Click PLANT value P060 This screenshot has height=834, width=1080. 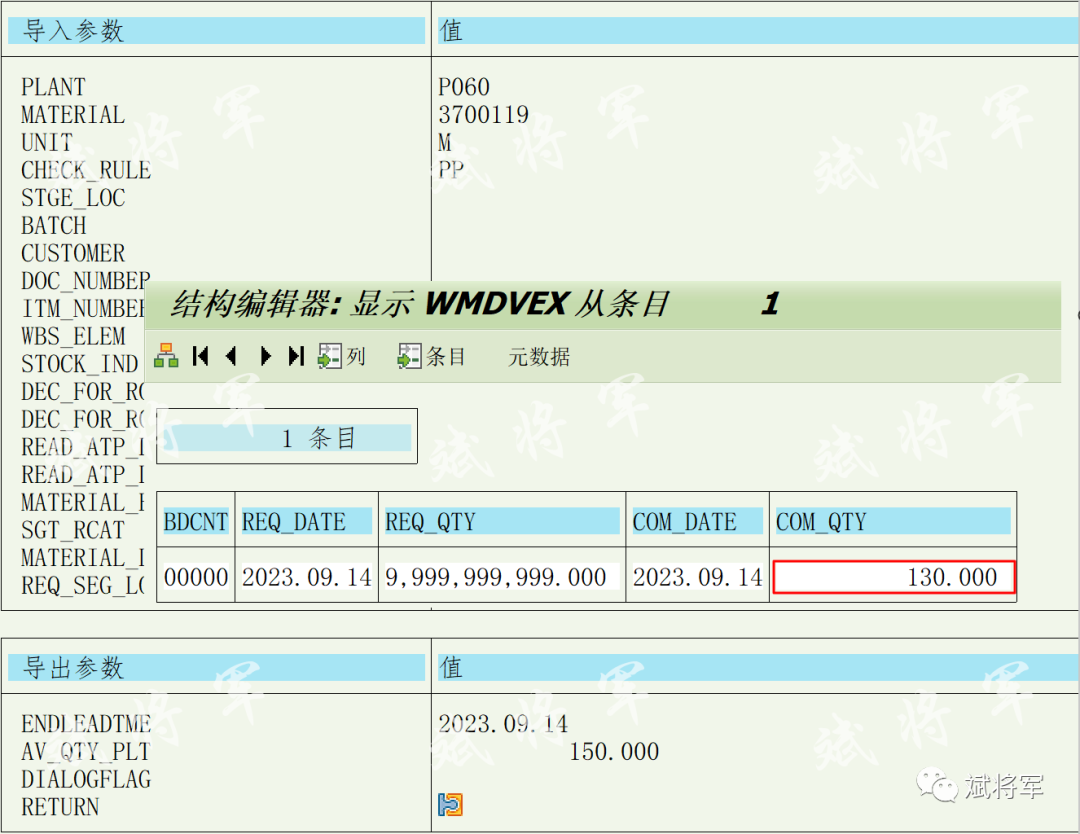point(464,87)
